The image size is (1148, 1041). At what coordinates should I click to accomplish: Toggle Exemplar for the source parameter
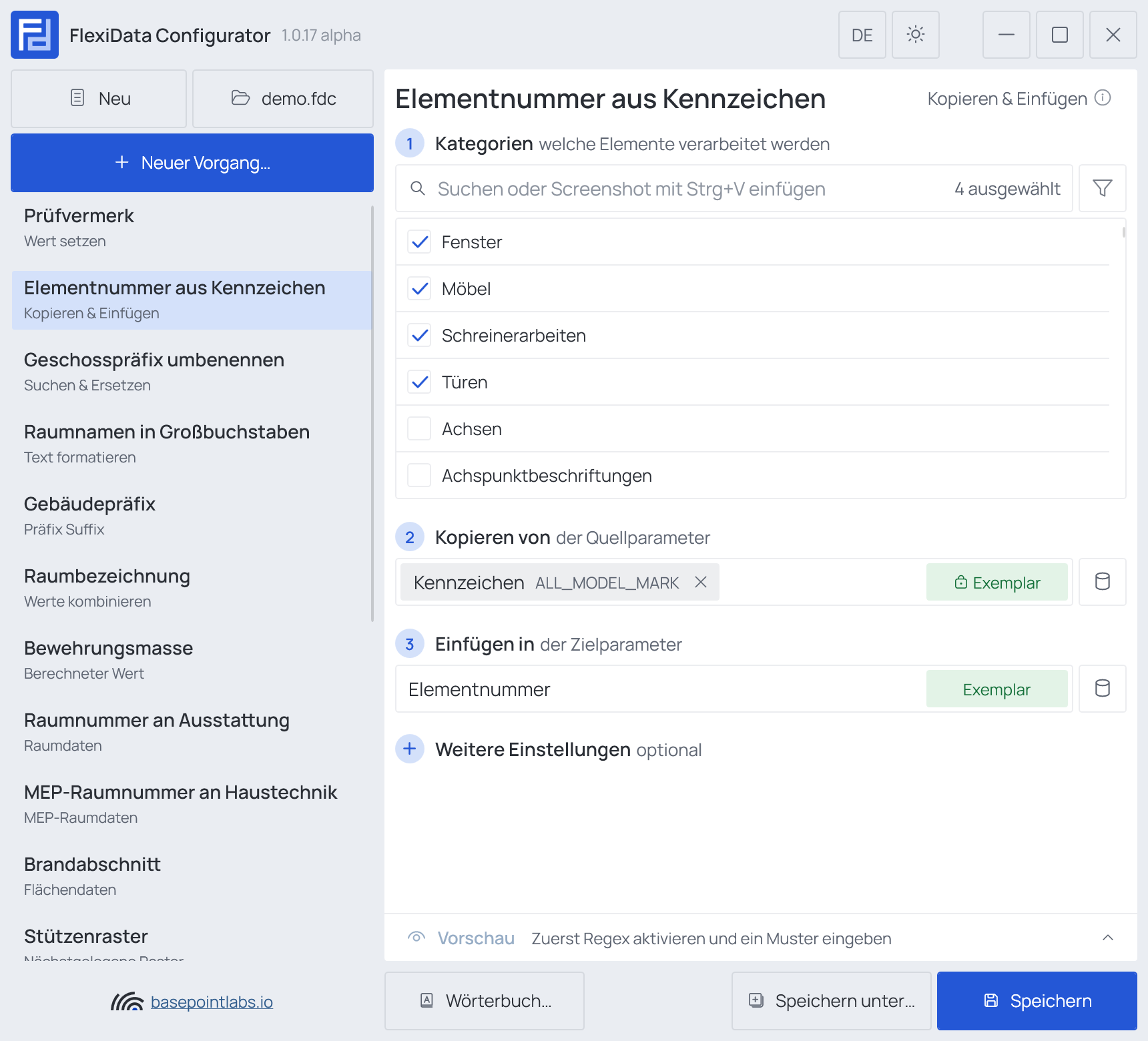tap(997, 582)
